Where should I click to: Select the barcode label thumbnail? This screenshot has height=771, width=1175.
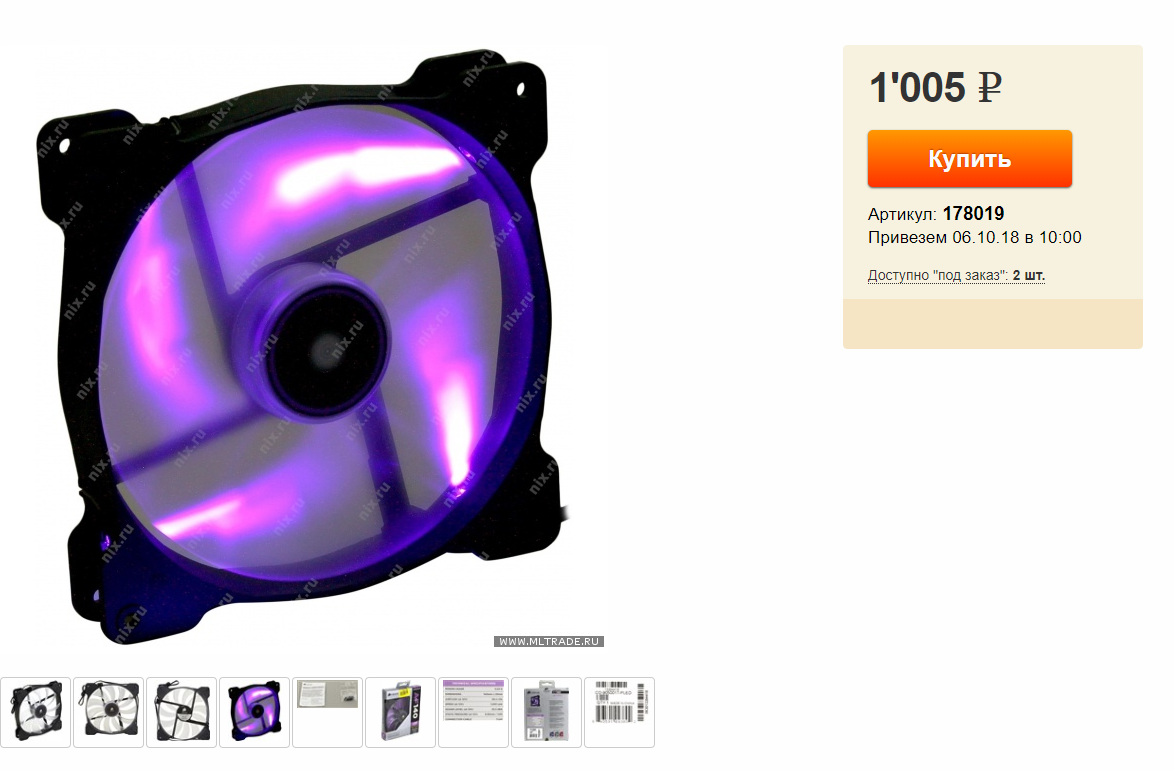tap(619, 712)
